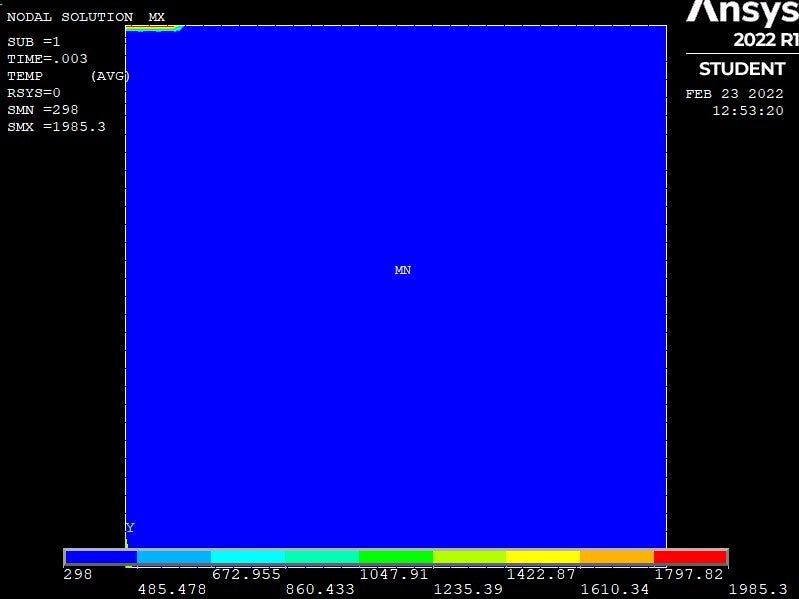This screenshot has width=799, height=599.
Task: Click the STUDENT label text
Action: [x=741, y=69]
